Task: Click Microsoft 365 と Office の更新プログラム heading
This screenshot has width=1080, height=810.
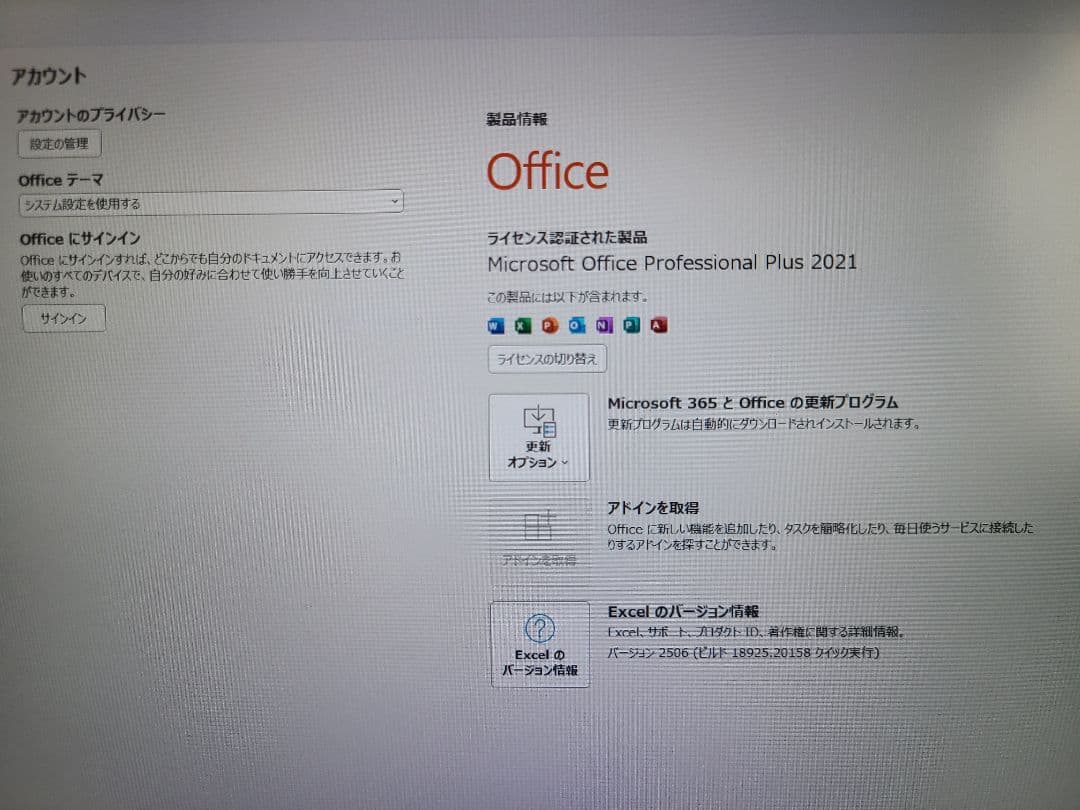Action: [752, 402]
